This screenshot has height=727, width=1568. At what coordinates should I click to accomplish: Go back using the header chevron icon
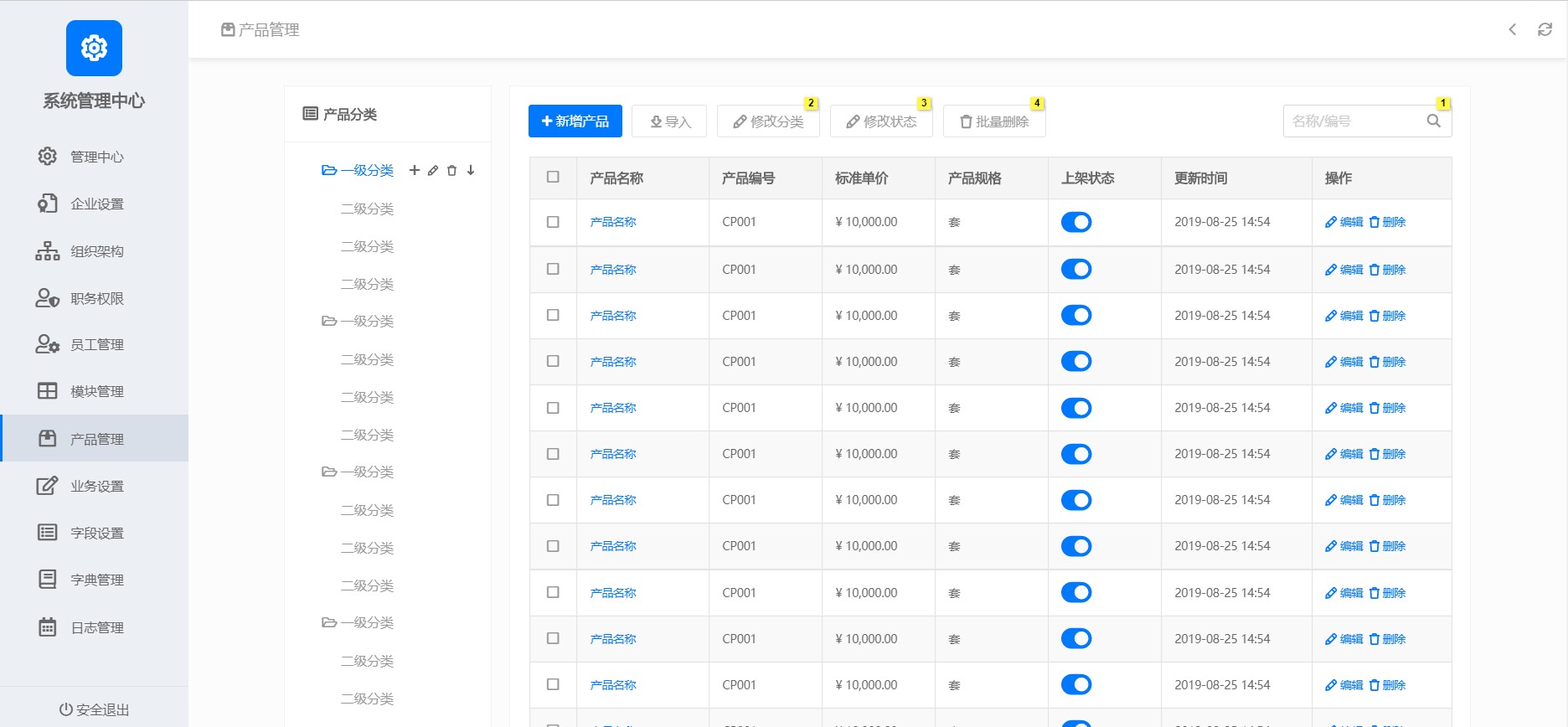pyautogui.click(x=1513, y=29)
